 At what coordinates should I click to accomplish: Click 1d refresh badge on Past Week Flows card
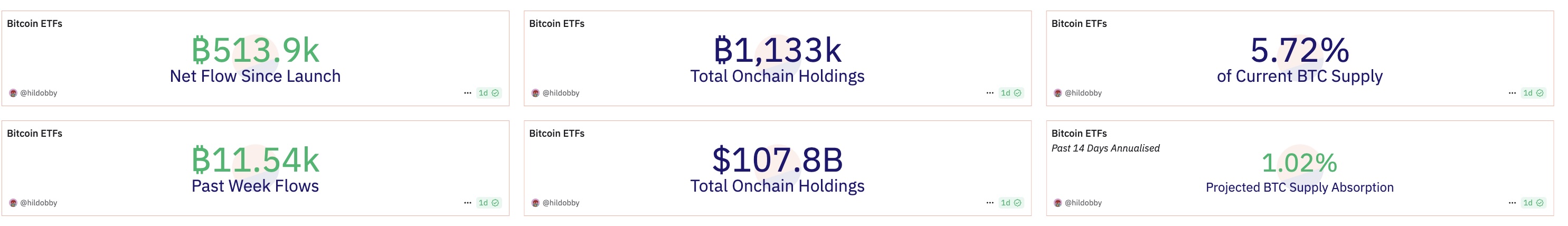click(489, 203)
